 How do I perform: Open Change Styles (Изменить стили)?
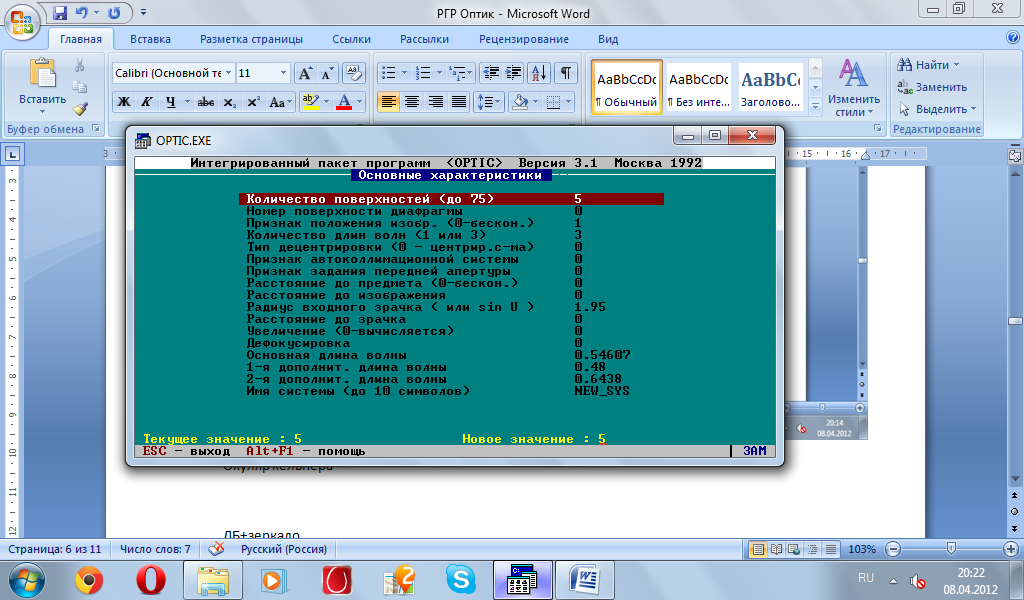click(x=854, y=87)
